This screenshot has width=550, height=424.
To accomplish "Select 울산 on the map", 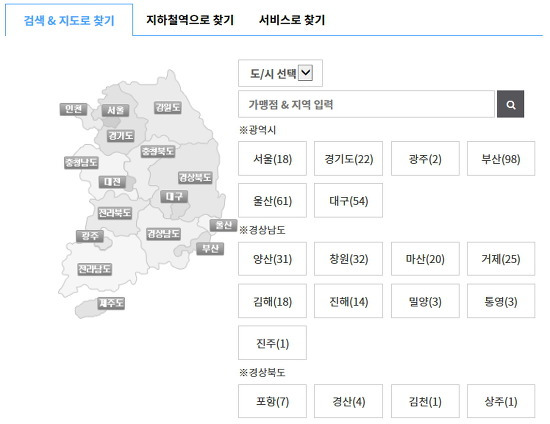I will click(223, 225).
